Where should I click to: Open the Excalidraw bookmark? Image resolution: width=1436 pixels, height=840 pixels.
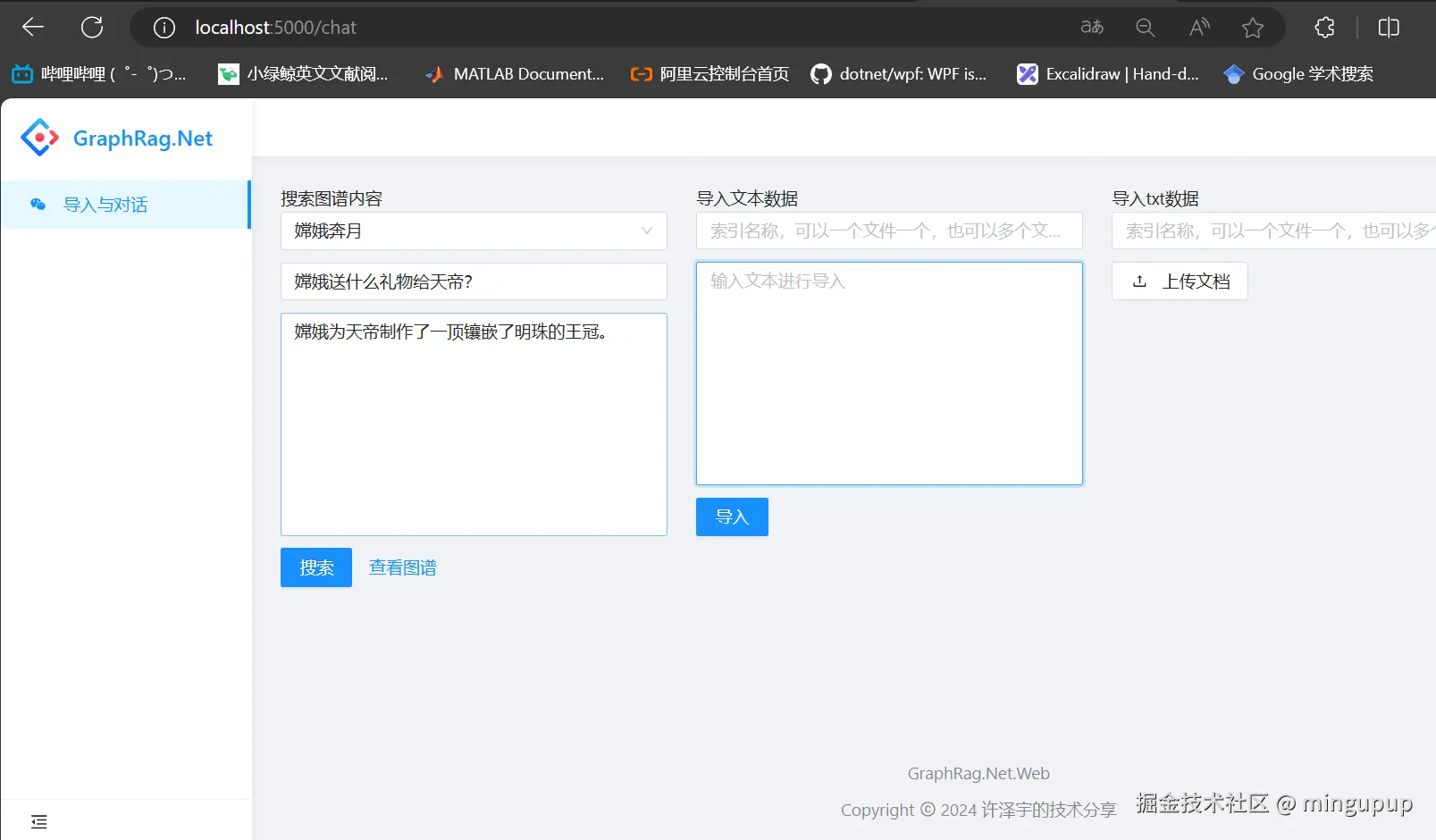tap(1107, 74)
